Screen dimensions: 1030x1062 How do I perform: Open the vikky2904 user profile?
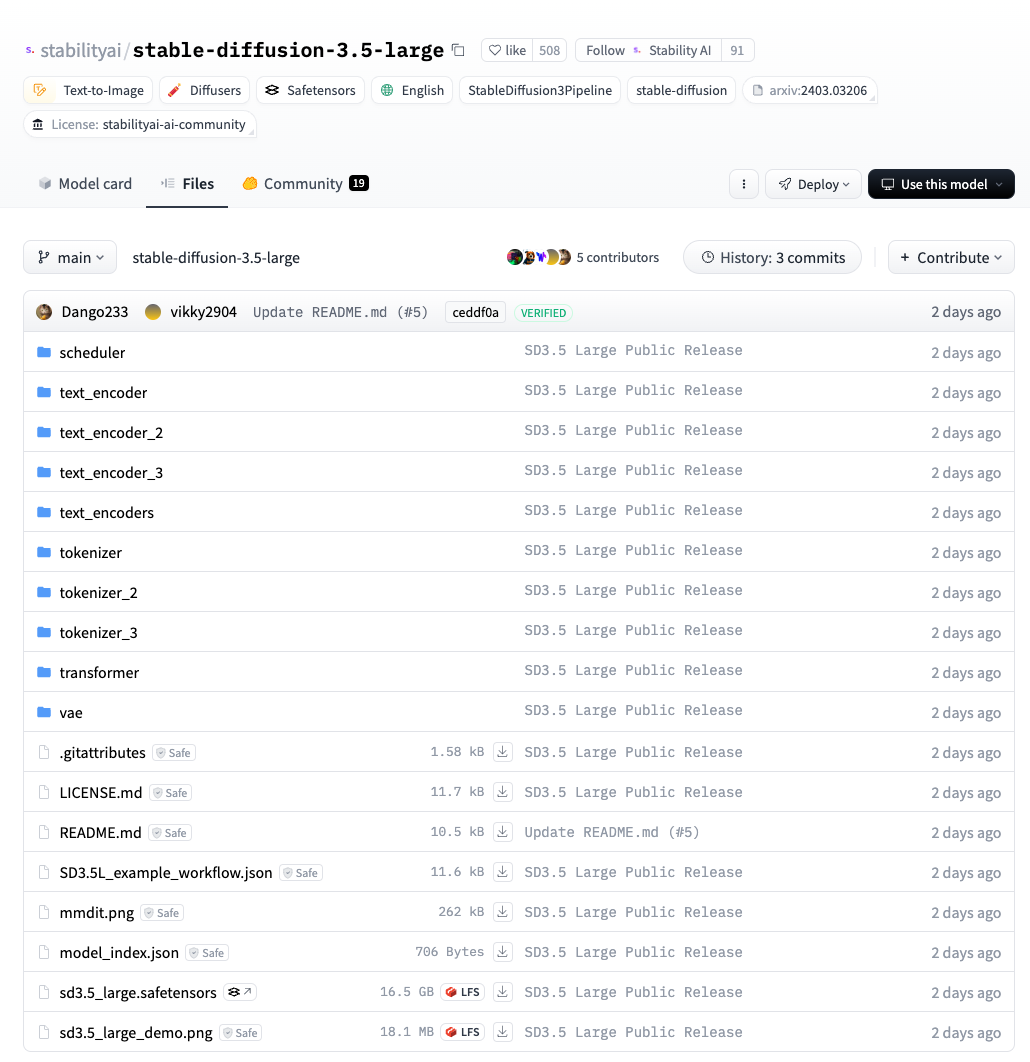[x=203, y=312]
